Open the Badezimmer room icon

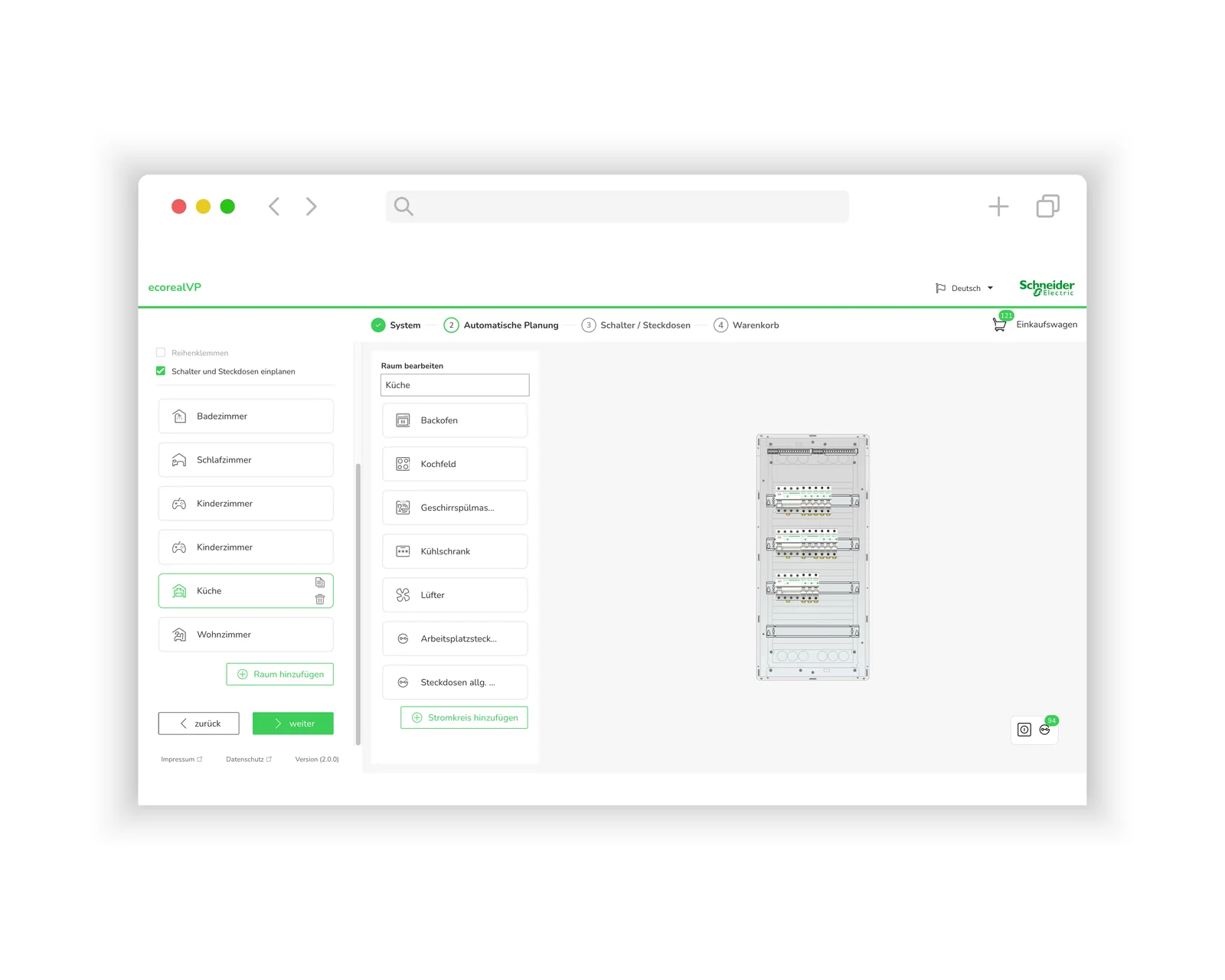(x=179, y=416)
